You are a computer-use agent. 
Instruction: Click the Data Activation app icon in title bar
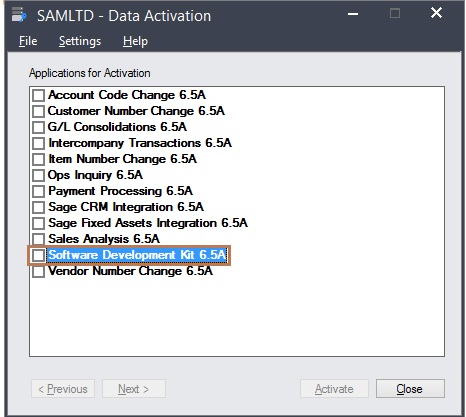[19, 15]
